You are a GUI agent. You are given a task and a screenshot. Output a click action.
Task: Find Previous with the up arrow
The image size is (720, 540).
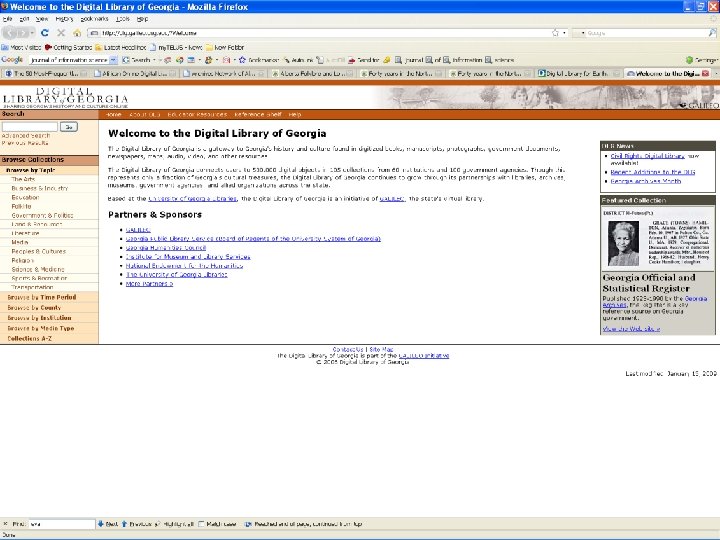137,523
